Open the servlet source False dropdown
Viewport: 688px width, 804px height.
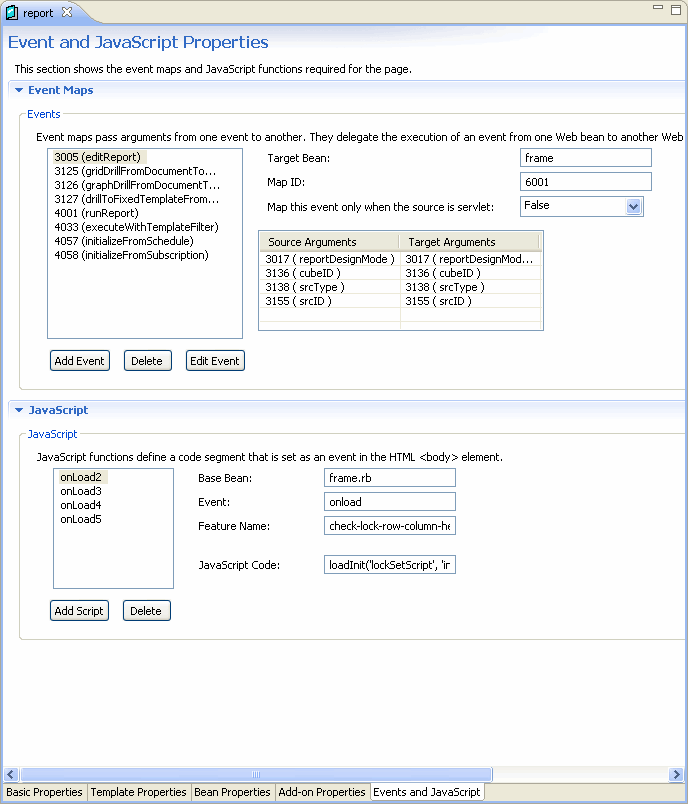634,206
